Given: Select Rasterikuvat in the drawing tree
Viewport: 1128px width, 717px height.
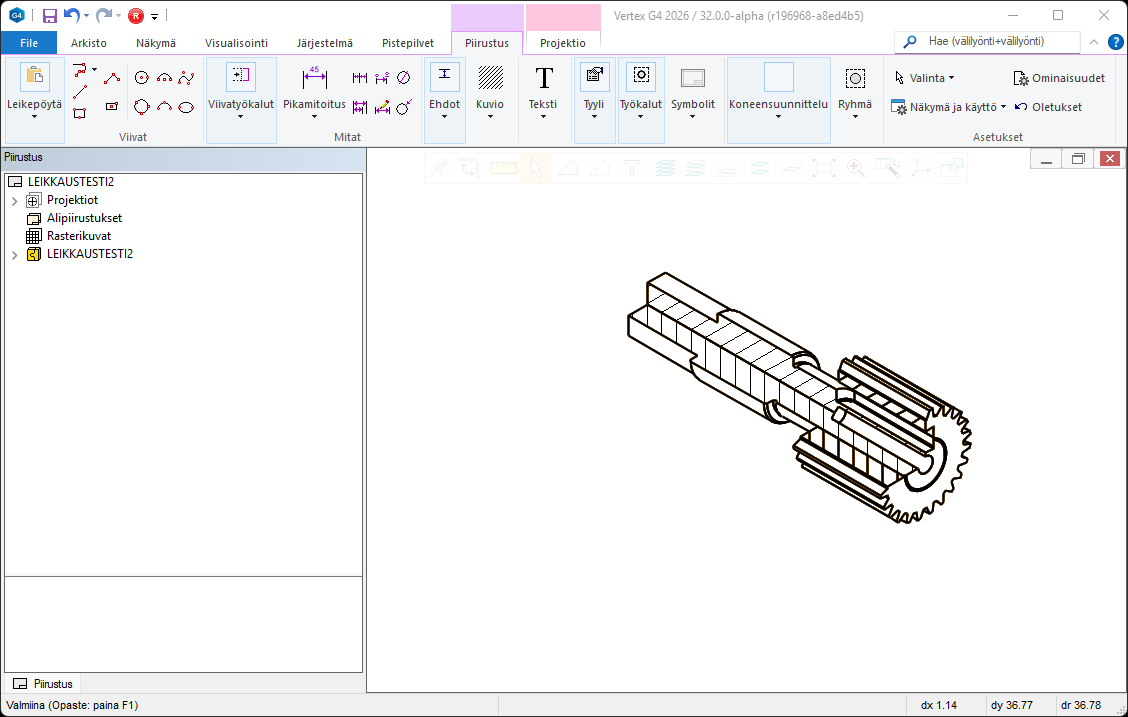Looking at the screenshot, I should [78, 236].
